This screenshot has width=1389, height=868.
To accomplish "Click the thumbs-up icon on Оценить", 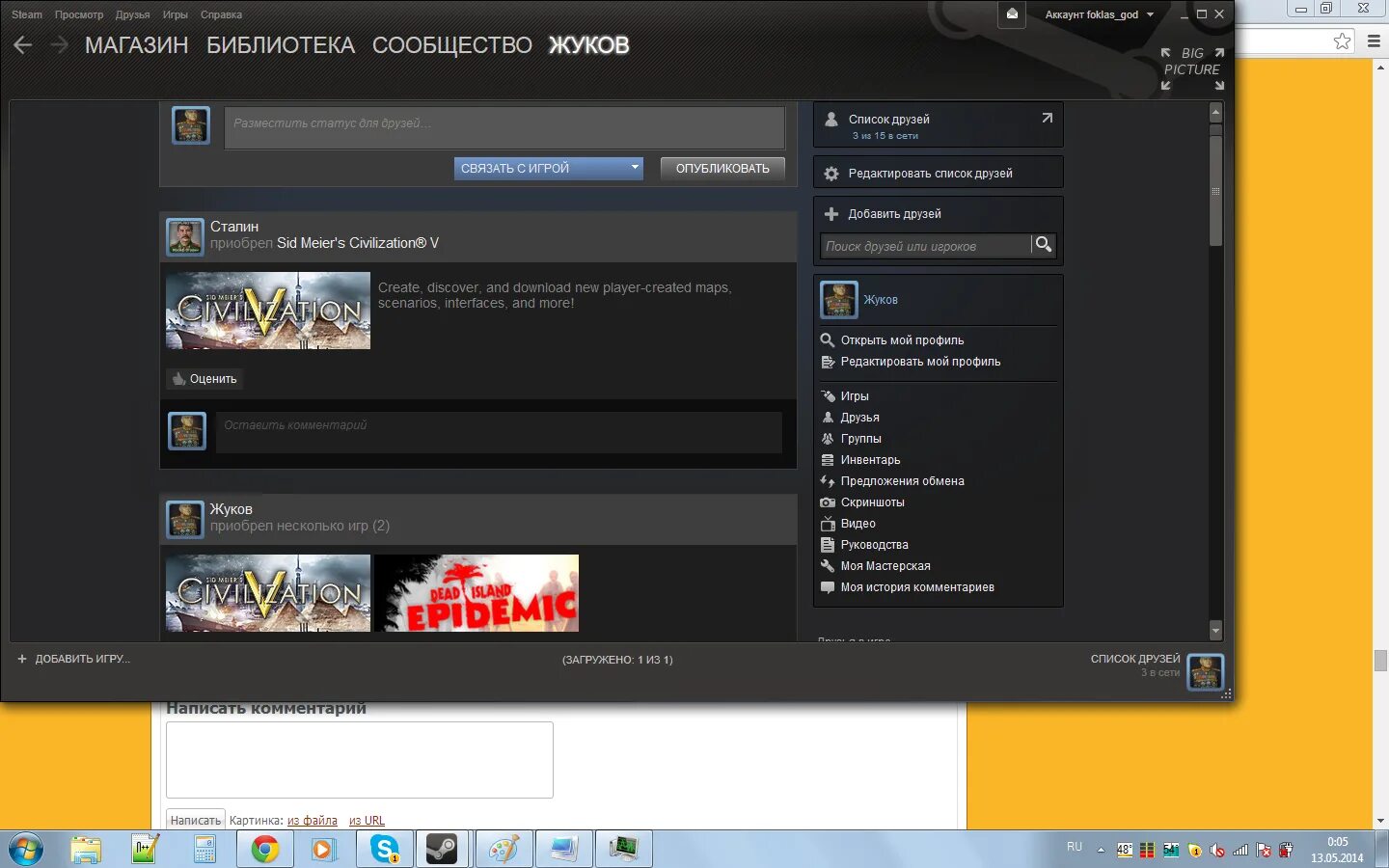I will 178,379.
